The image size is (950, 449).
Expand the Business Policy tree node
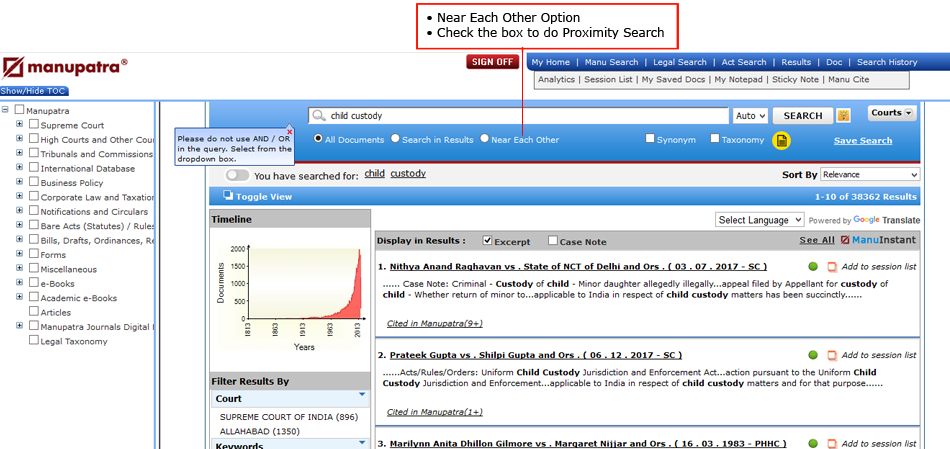click(19, 182)
